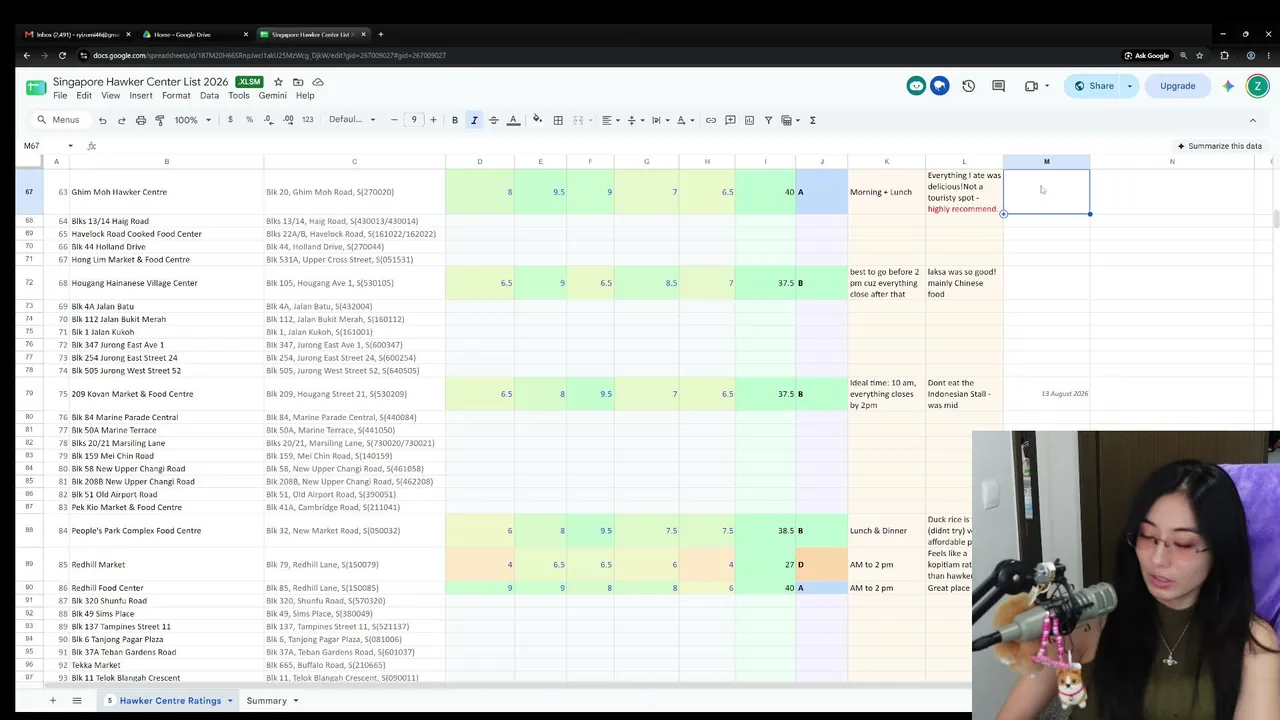
Task: Open more number formats (123)
Action: coord(307,120)
